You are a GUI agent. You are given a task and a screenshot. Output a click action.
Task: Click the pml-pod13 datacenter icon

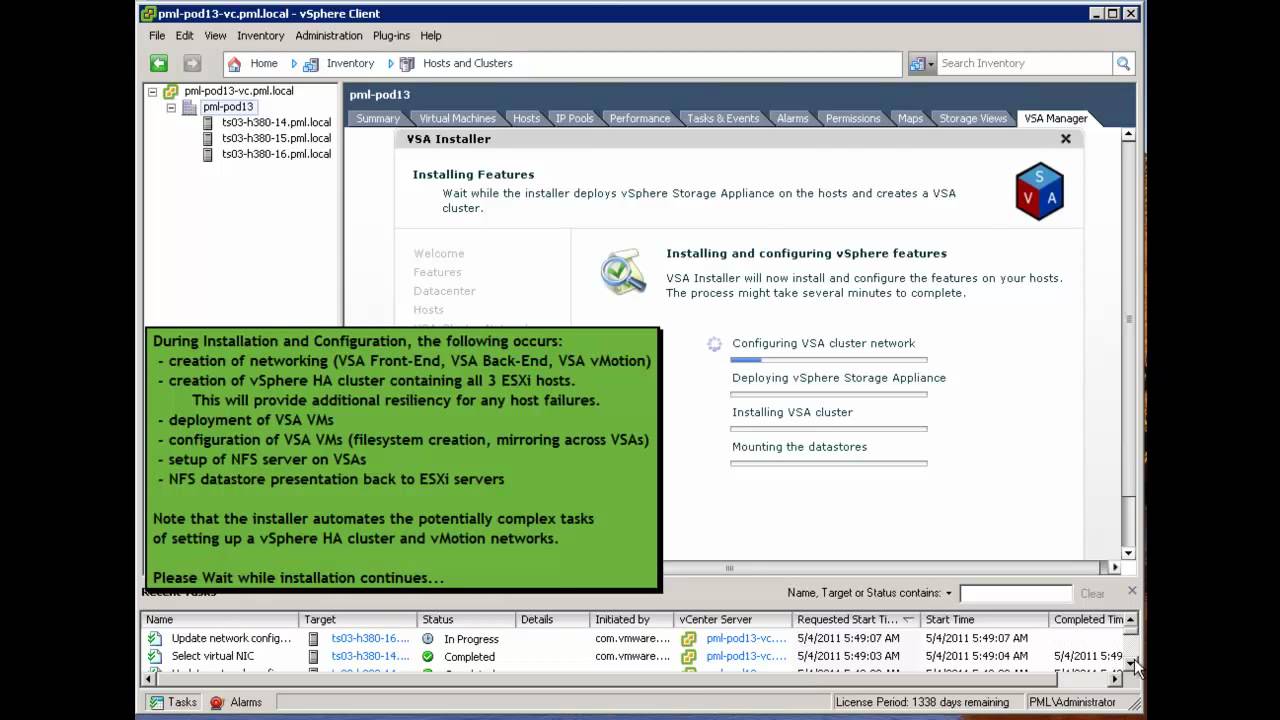click(x=189, y=107)
